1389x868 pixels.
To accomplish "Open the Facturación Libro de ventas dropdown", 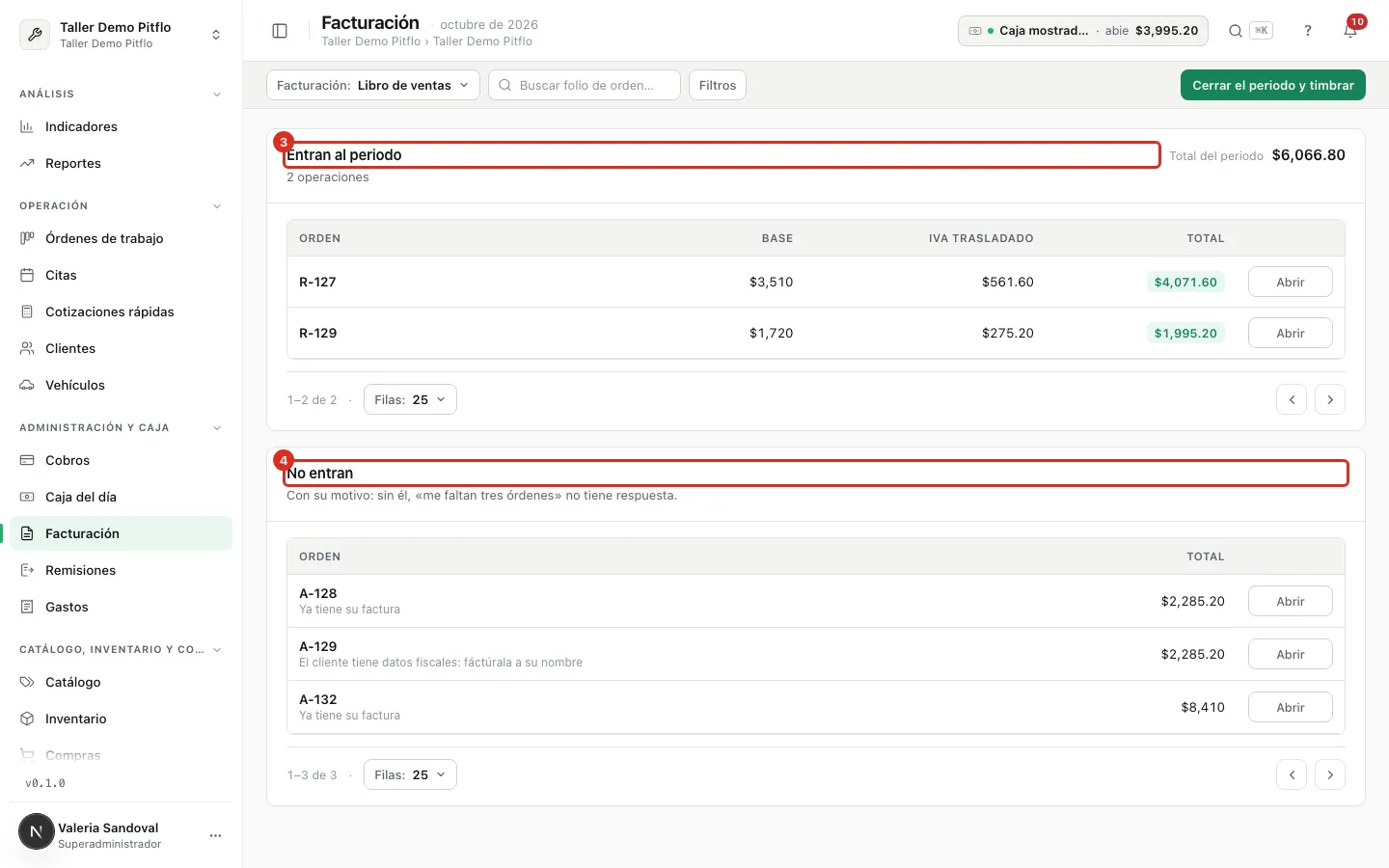I will 372,85.
